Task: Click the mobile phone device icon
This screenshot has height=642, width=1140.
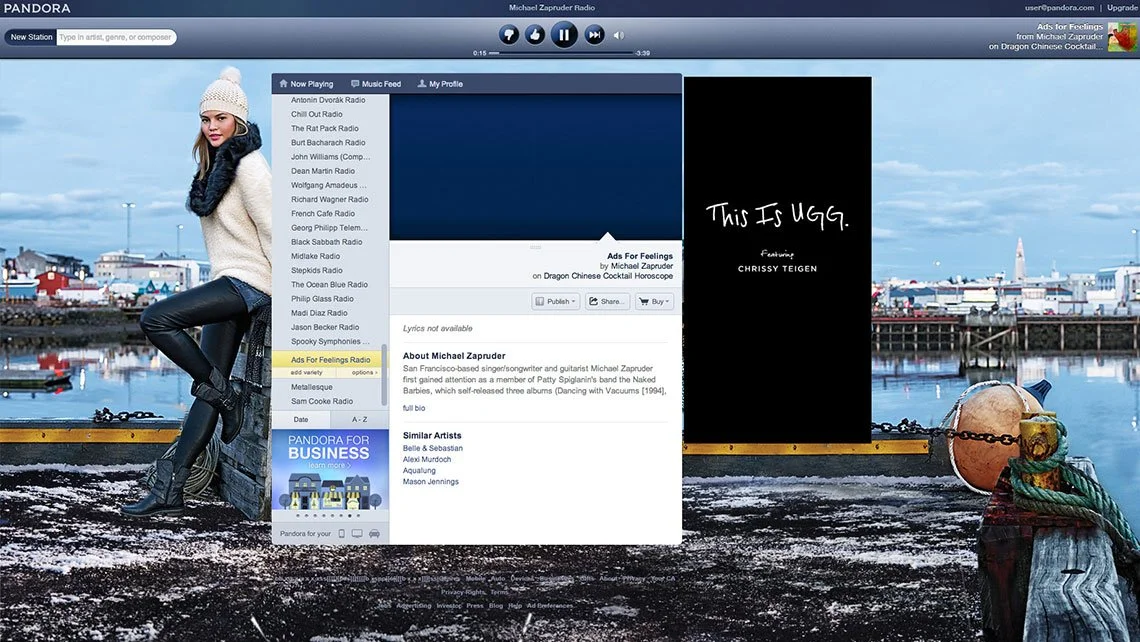Action: pos(341,534)
